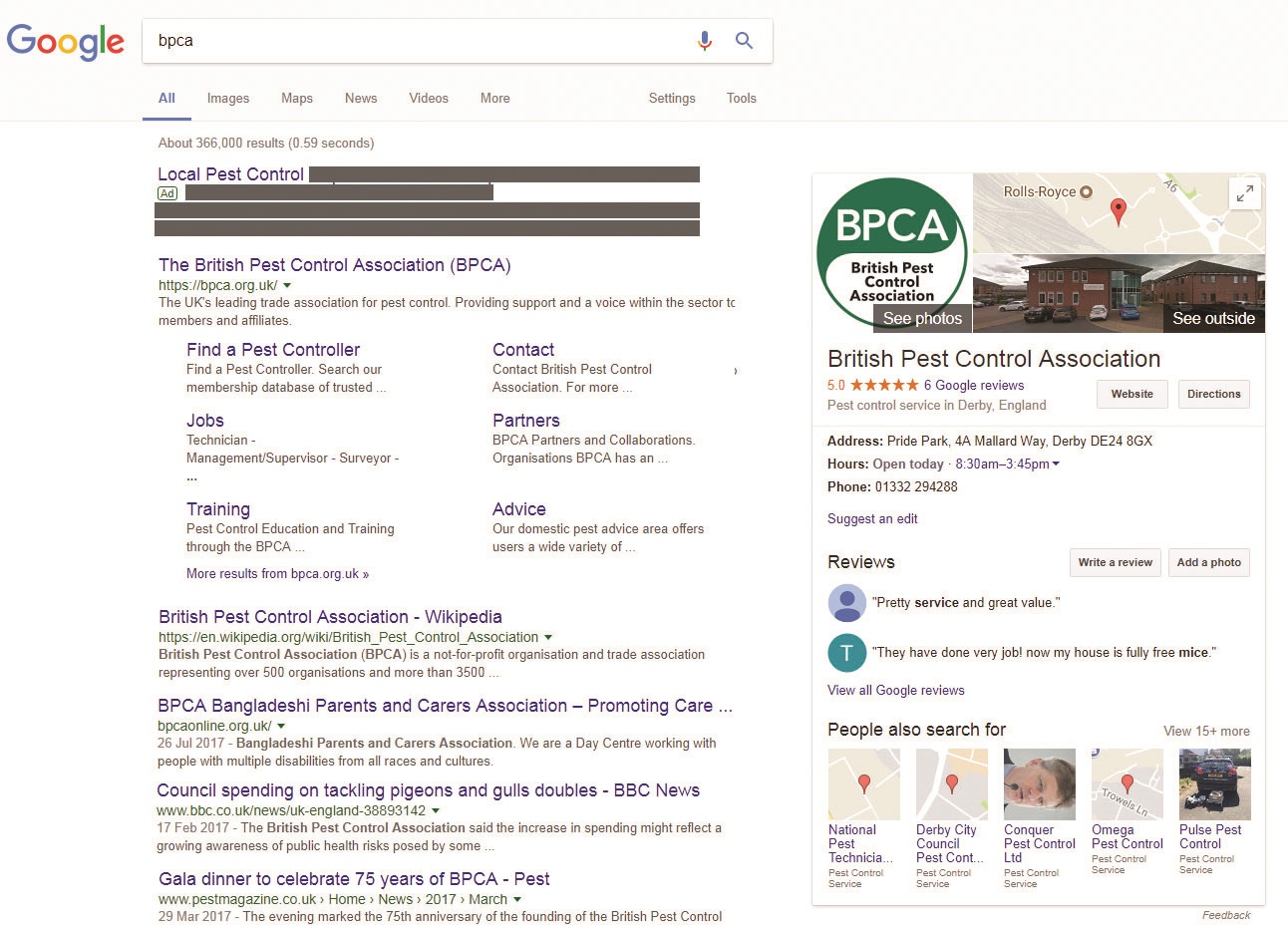
Task: Open the Maps tab
Action: (x=297, y=98)
